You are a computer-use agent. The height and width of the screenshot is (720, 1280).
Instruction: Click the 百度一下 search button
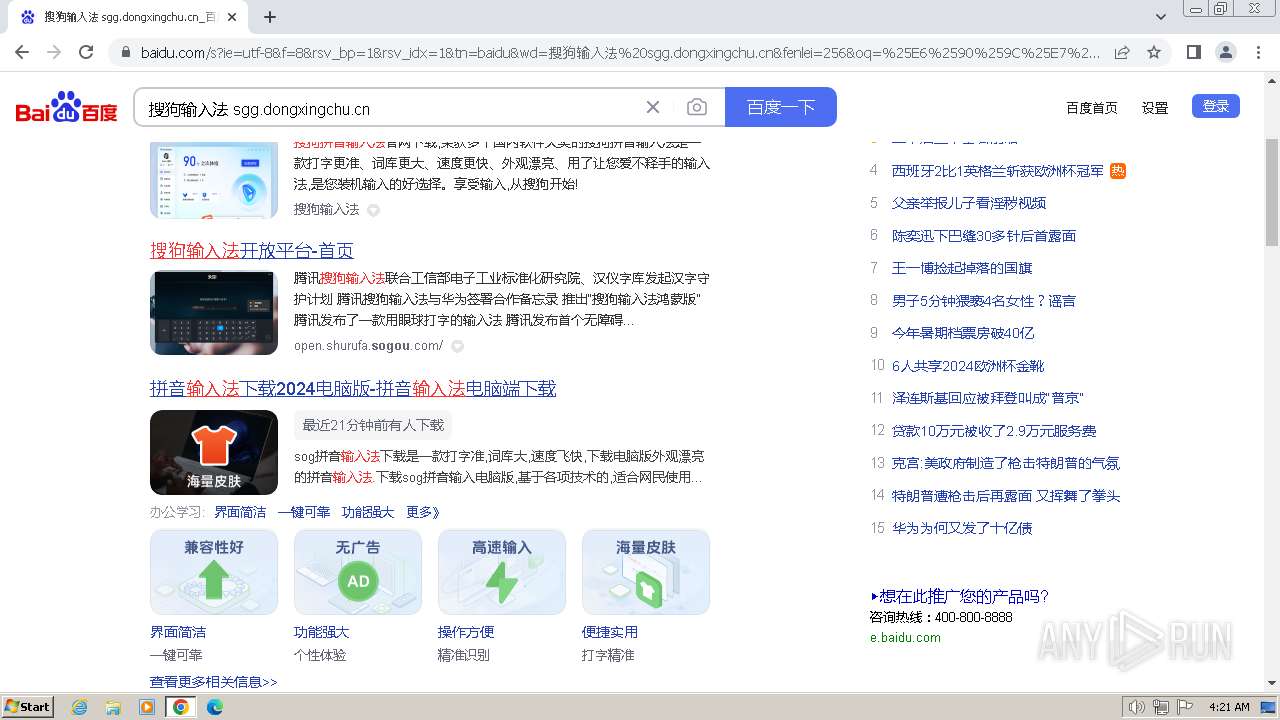(781, 107)
